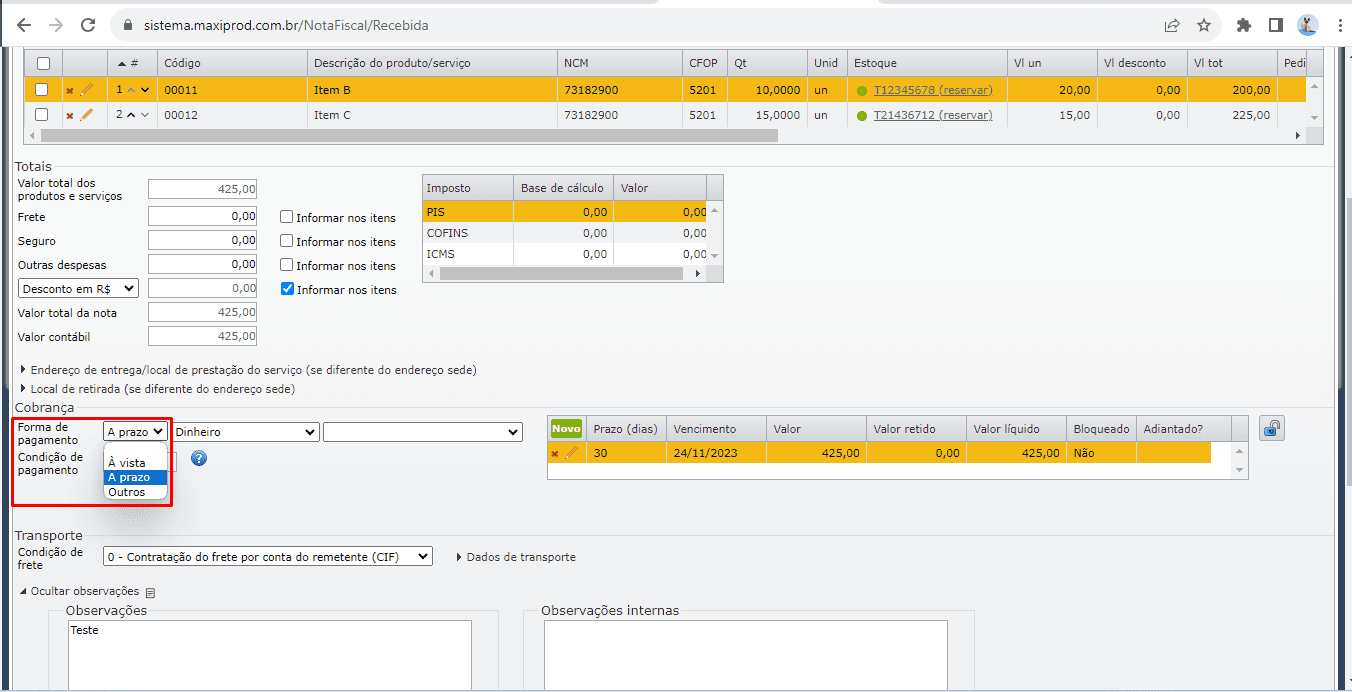Click the items table horizontal scrollbar
This screenshot has height=692, width=1352.
(x=400, y=135)
